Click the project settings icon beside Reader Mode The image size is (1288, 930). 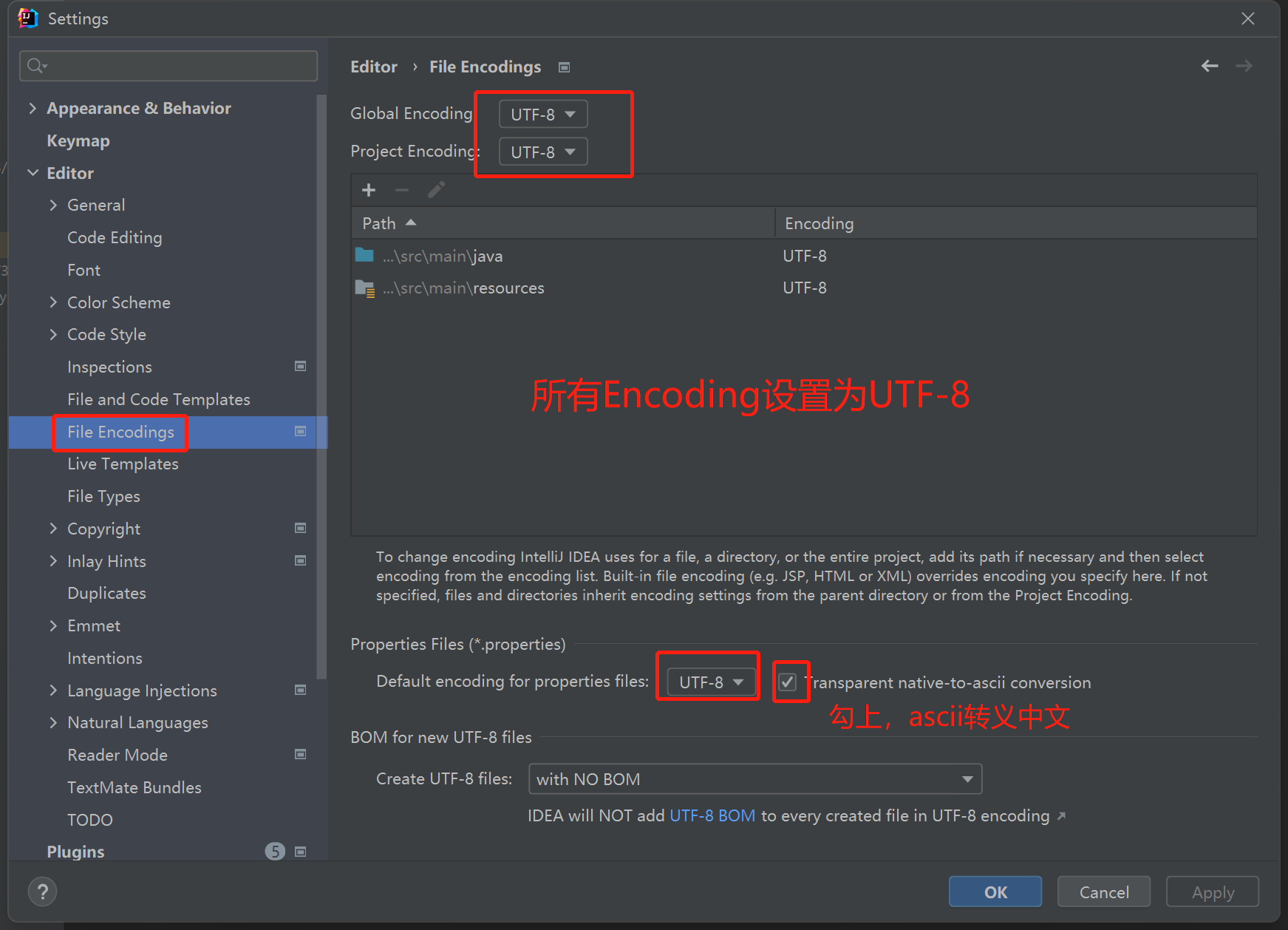tap(301, 754)
